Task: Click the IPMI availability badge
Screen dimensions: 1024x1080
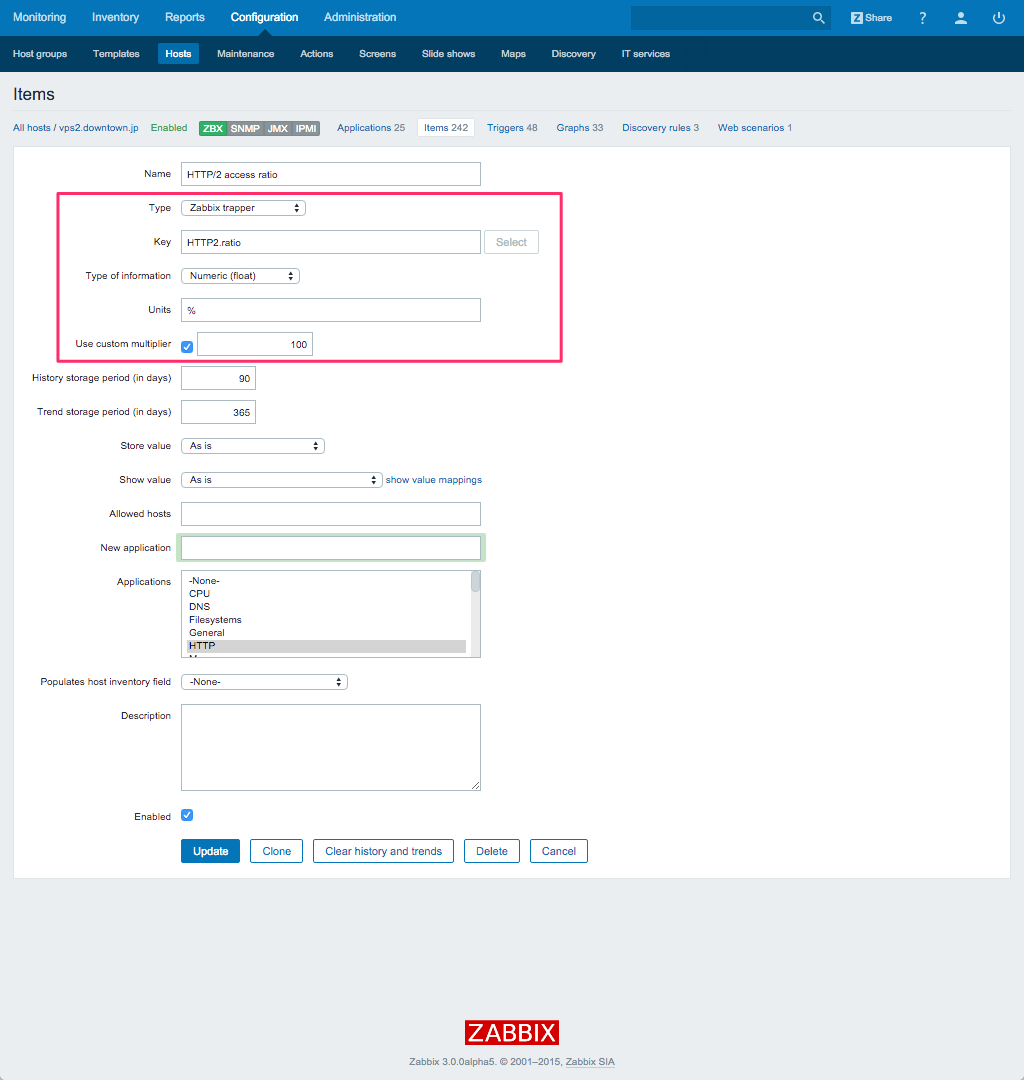Action: coord(306,128)
